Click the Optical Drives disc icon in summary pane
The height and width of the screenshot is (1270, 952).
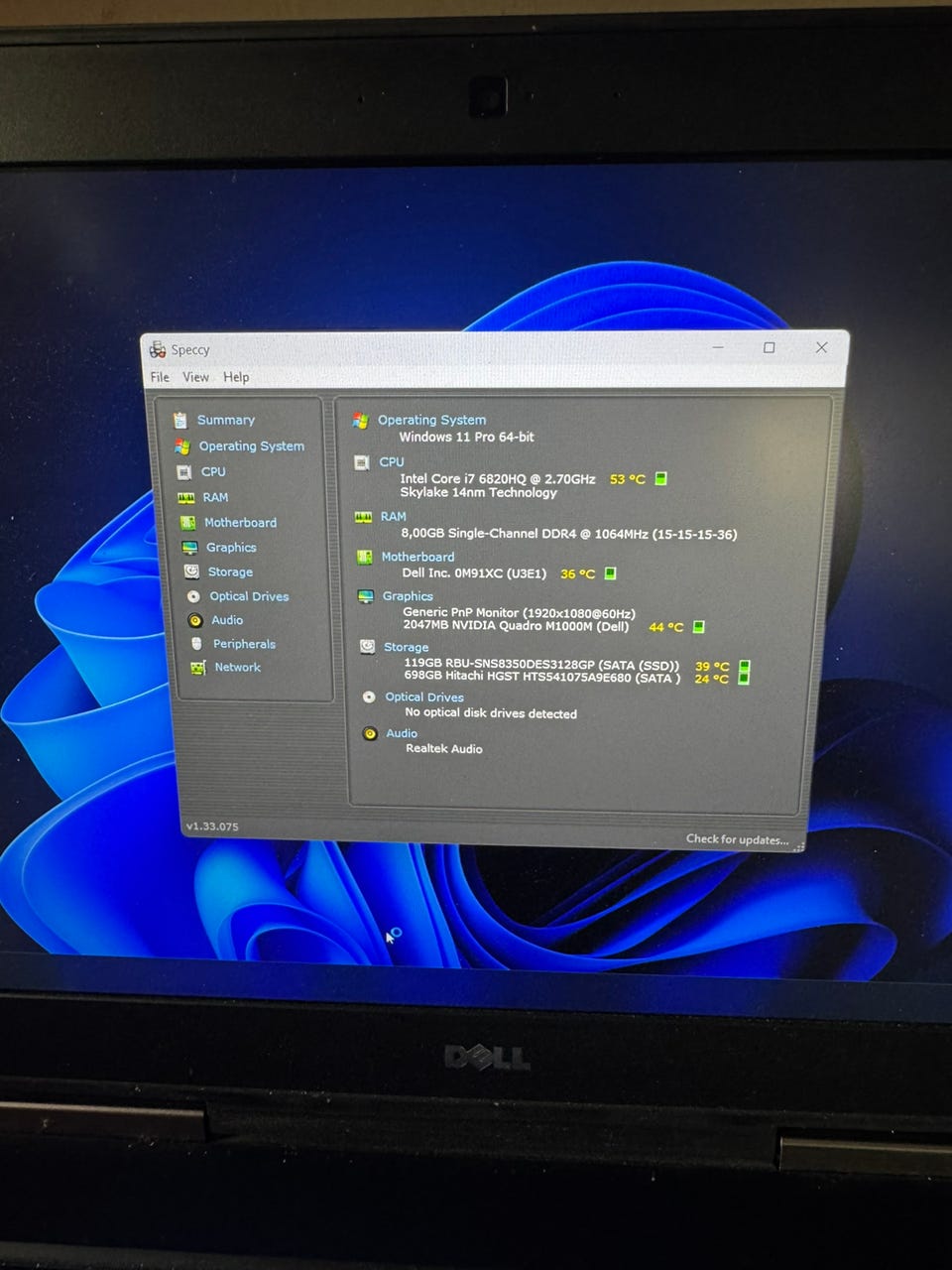coord(369,698)
